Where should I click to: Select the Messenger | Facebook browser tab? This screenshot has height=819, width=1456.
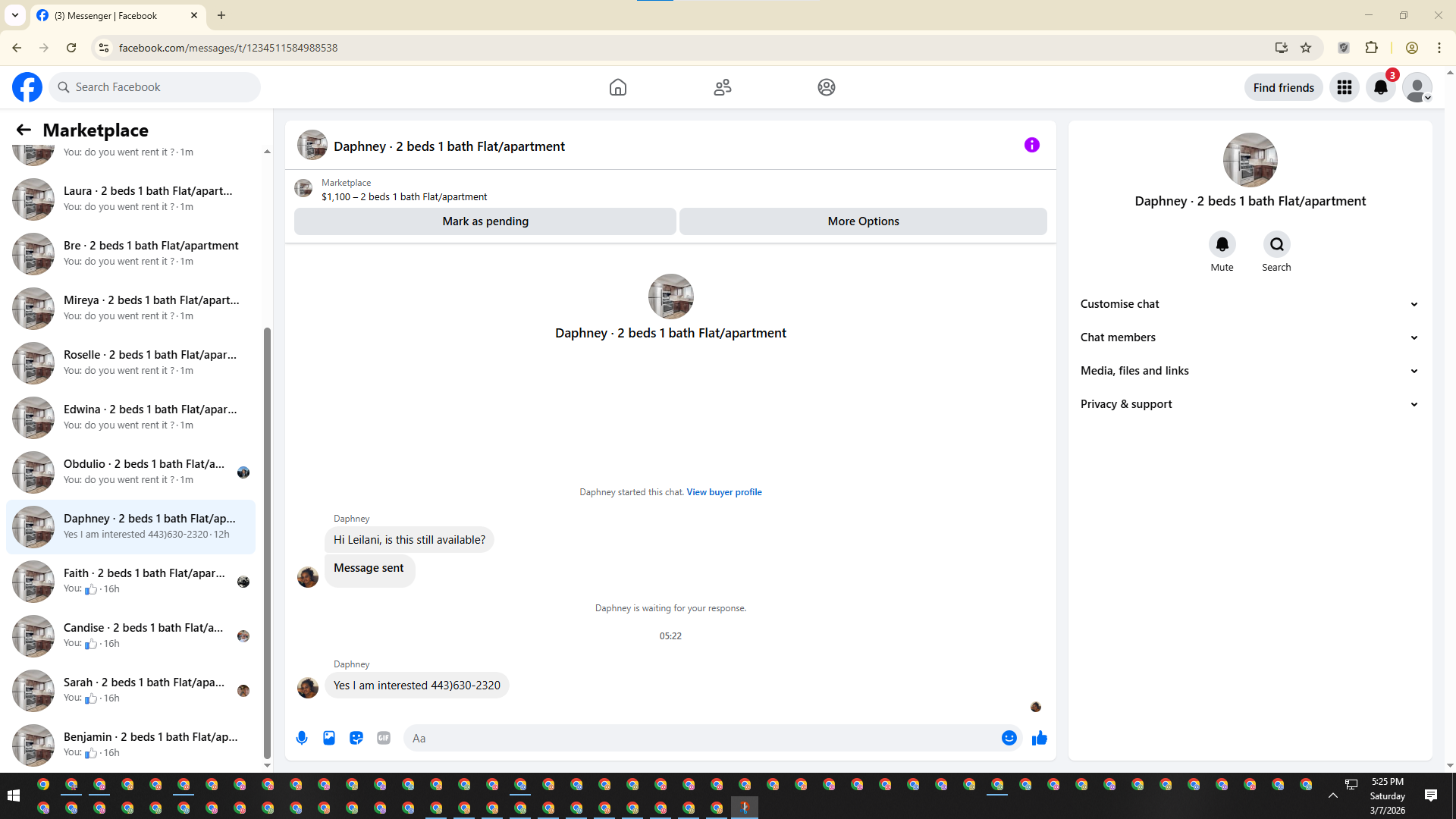[x=118, y=16]
